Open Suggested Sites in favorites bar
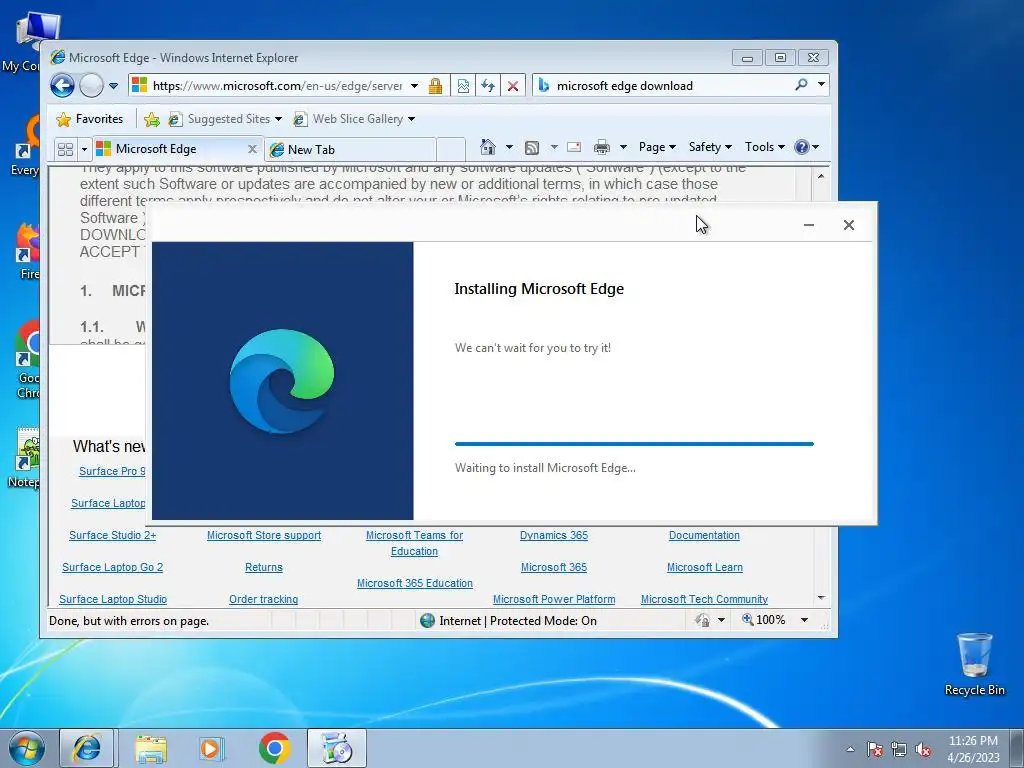Screen dimensions: 1024x768 point(225,119)
